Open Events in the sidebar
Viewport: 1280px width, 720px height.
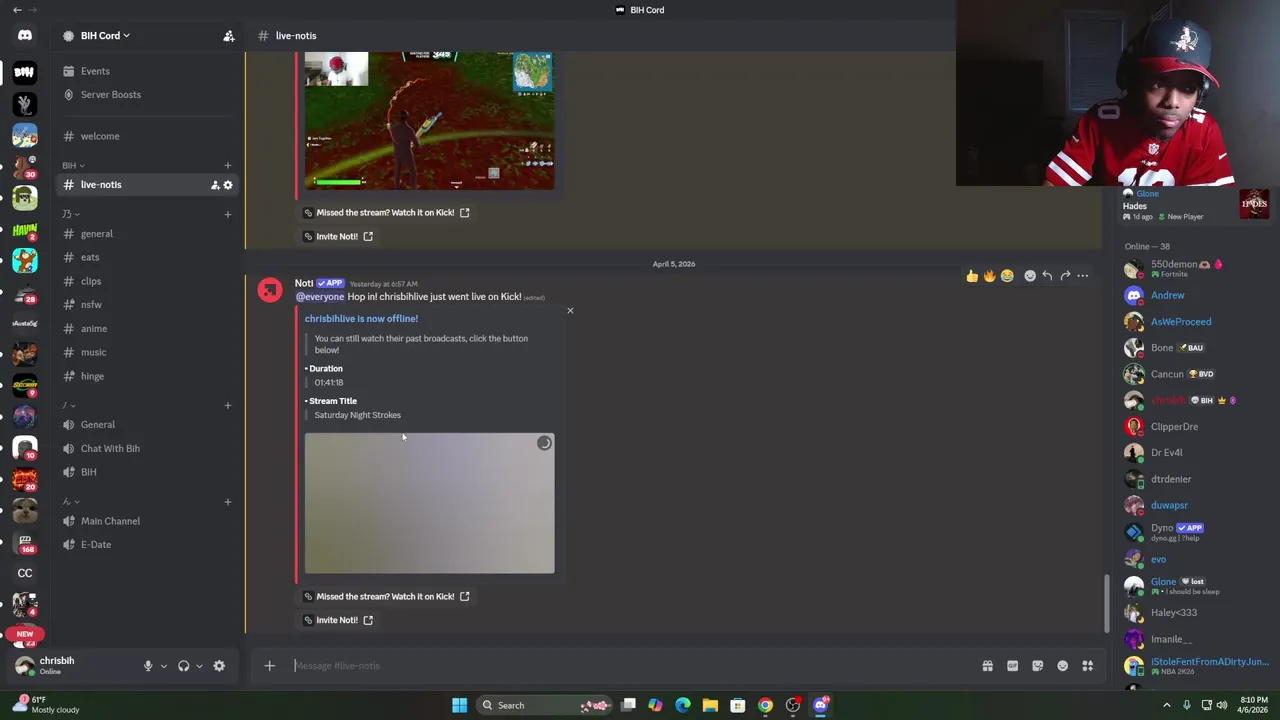point(148,71)
